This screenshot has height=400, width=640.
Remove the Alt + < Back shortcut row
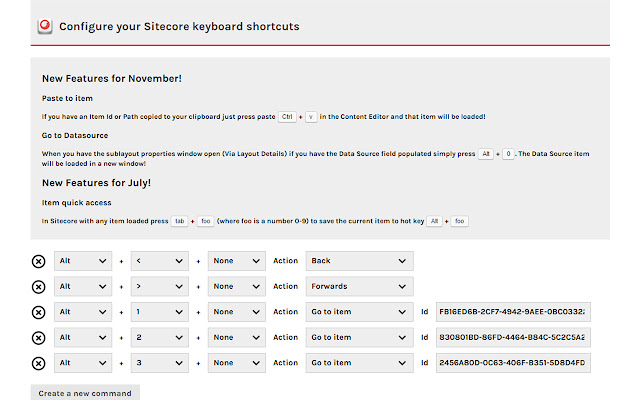[38, 261]
